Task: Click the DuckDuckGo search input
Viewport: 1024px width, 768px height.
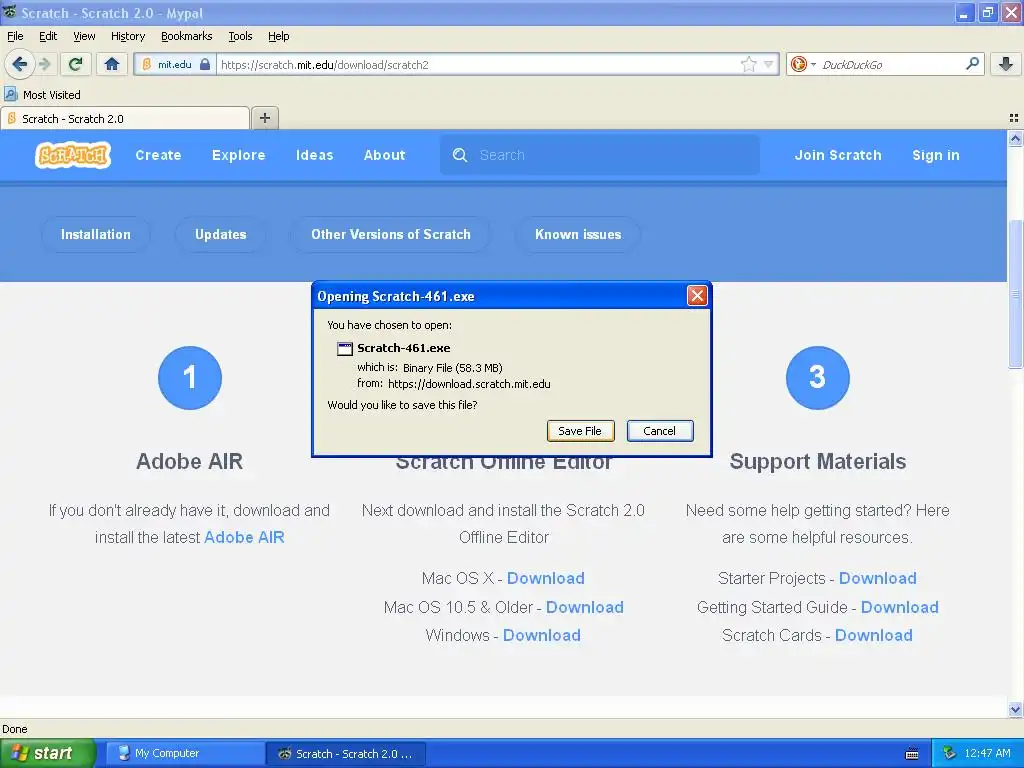Action: 891,64
